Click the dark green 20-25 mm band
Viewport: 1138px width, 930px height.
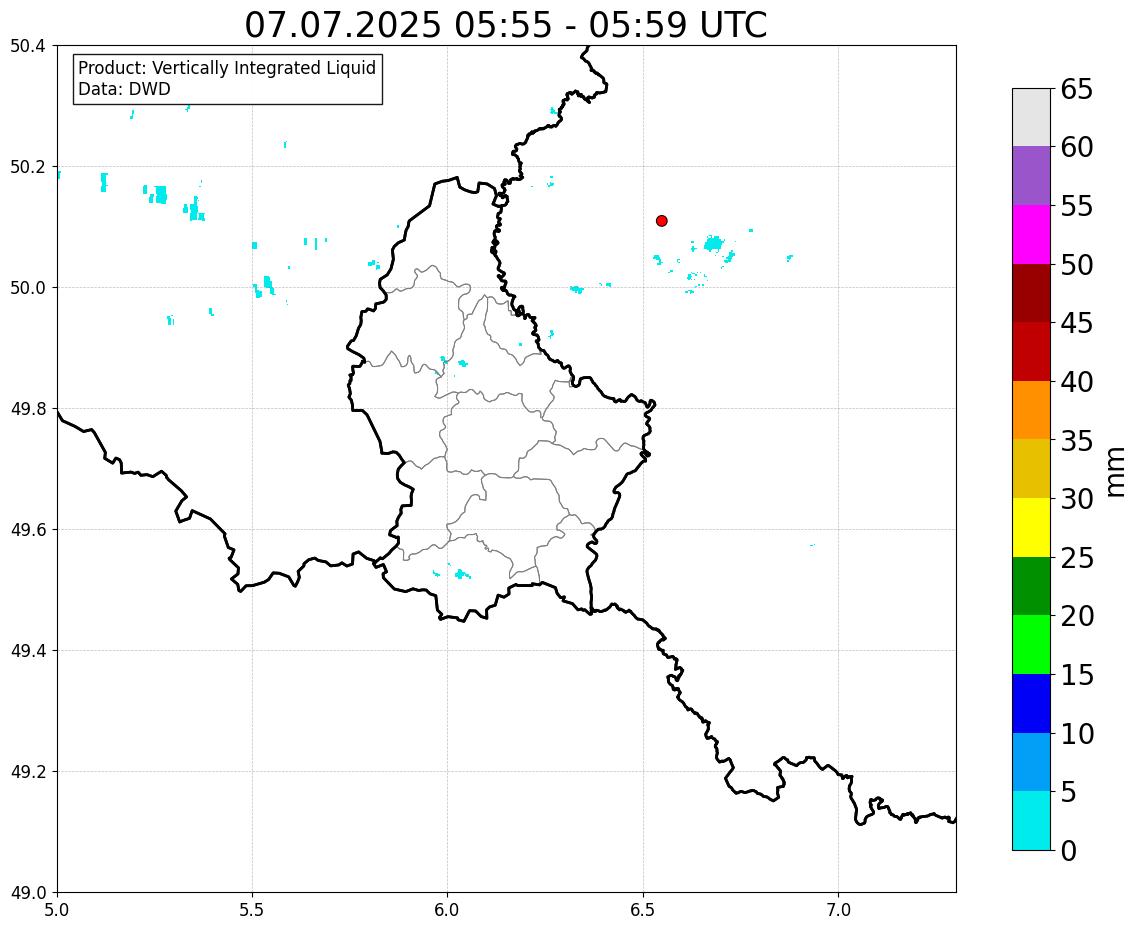pyautogui.click(x=1031, y=586)
